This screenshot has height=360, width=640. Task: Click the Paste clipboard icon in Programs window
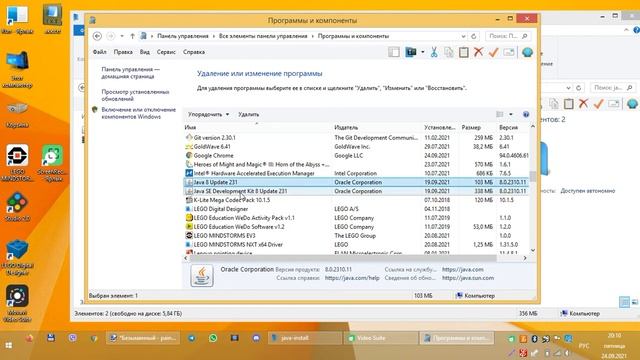tap(464, 52)
